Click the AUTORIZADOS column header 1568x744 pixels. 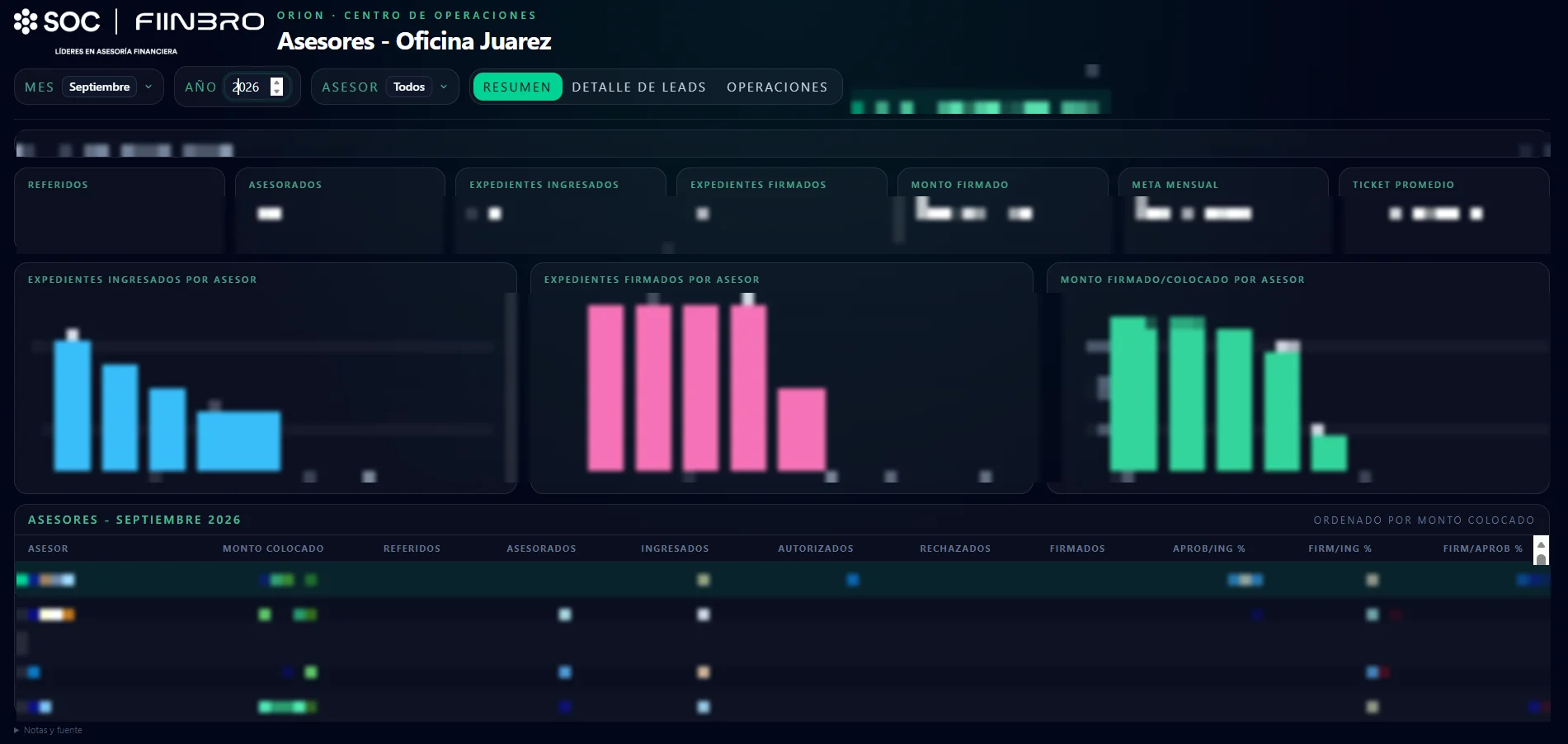click(816, 549)
